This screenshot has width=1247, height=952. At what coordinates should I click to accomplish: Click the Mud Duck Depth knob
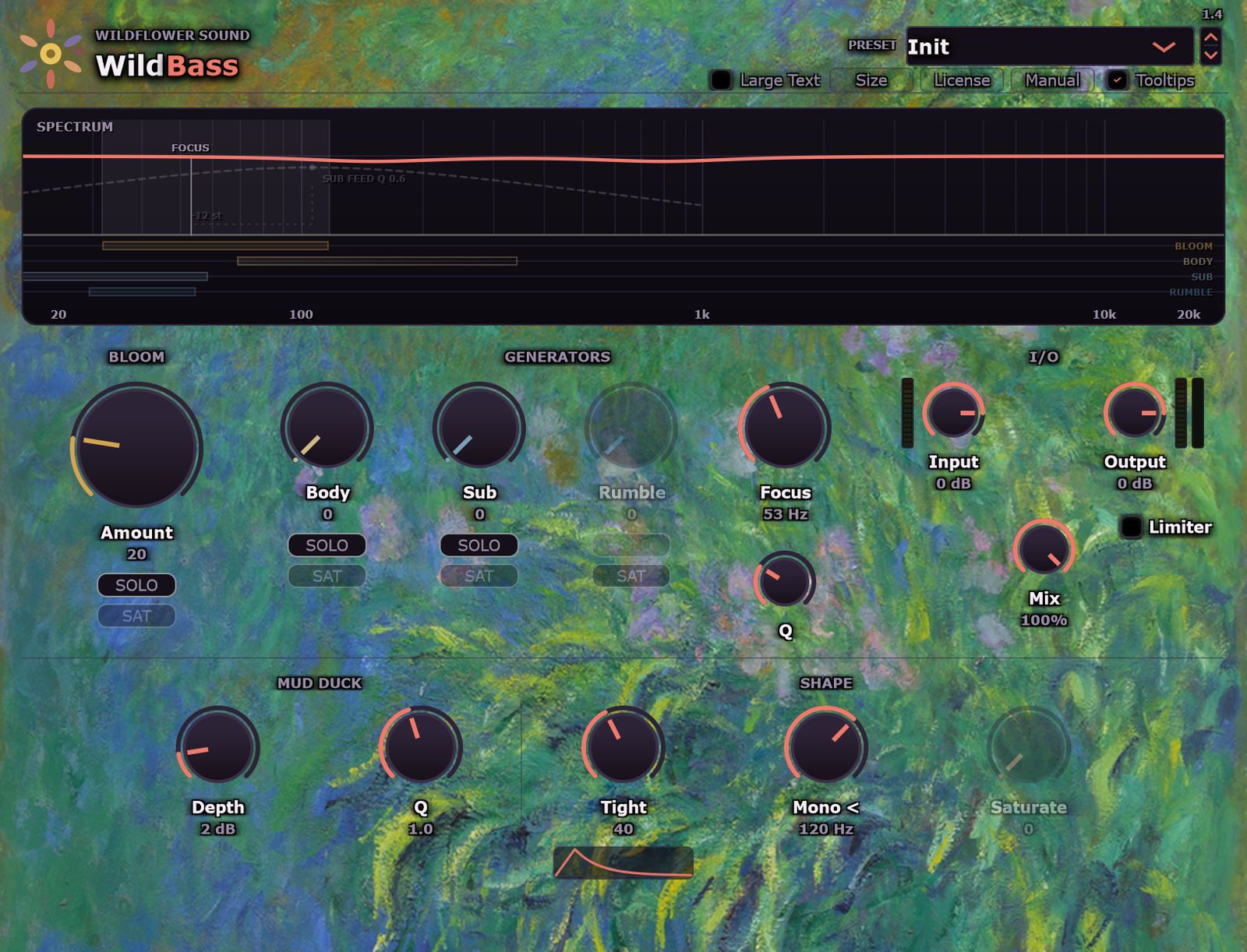tap(218, 746)
